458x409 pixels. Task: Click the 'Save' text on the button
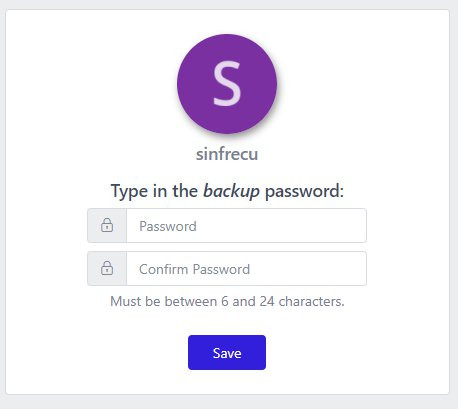pos(227,353)
